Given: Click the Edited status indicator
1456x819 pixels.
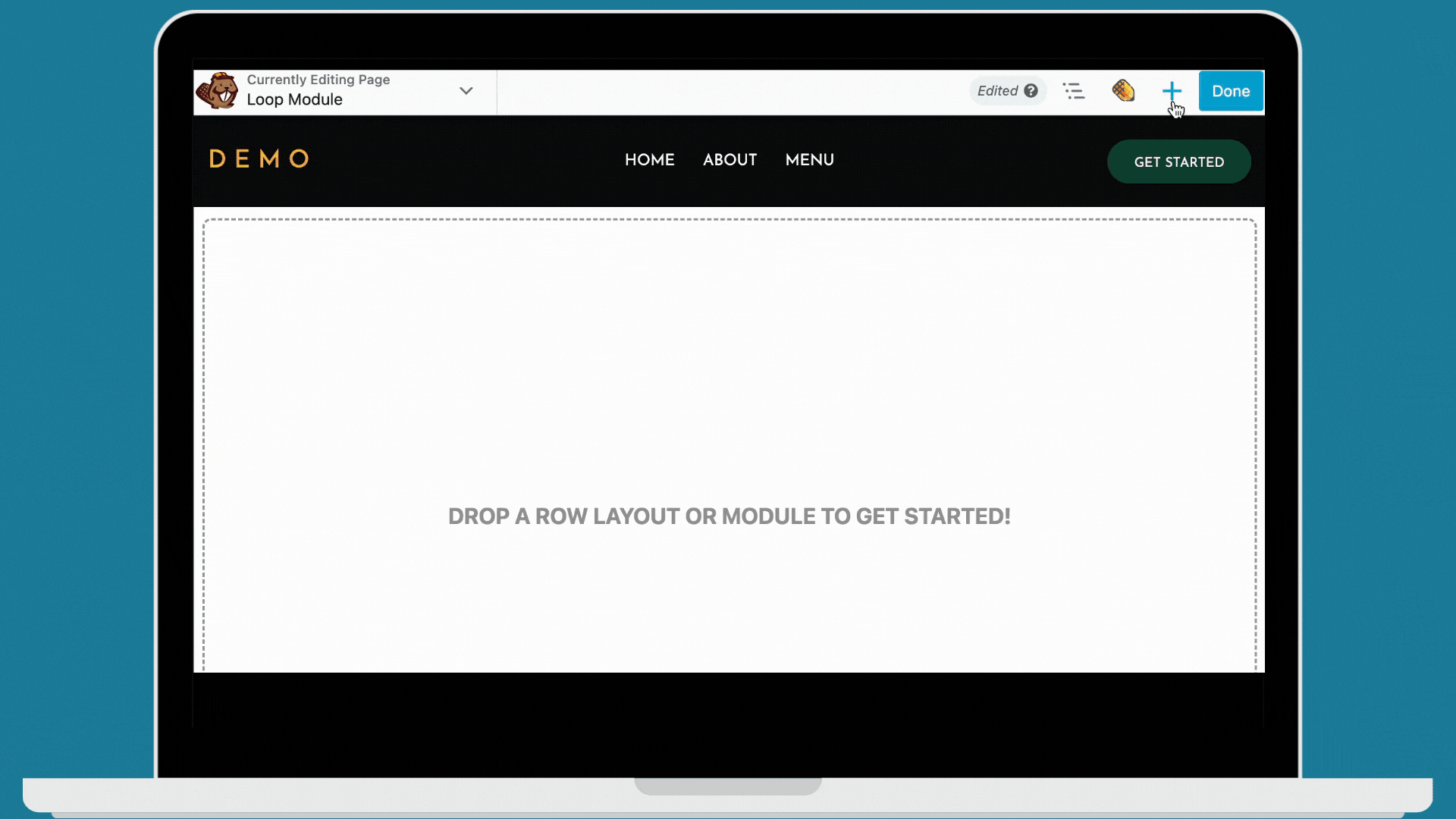Looking at the screenshot, I should (998, 90).
